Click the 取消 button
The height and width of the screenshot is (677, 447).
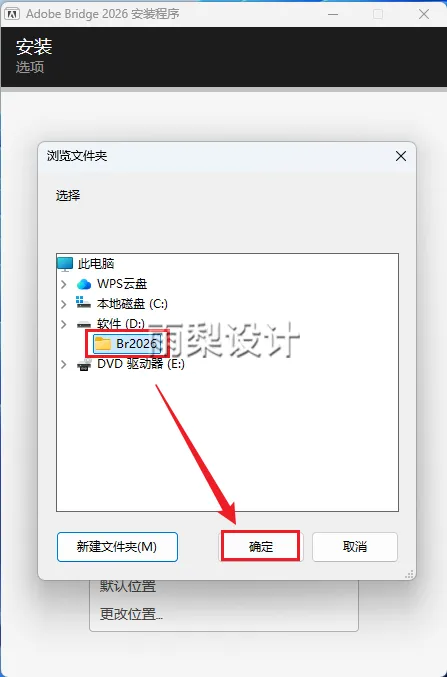[355, 547]
